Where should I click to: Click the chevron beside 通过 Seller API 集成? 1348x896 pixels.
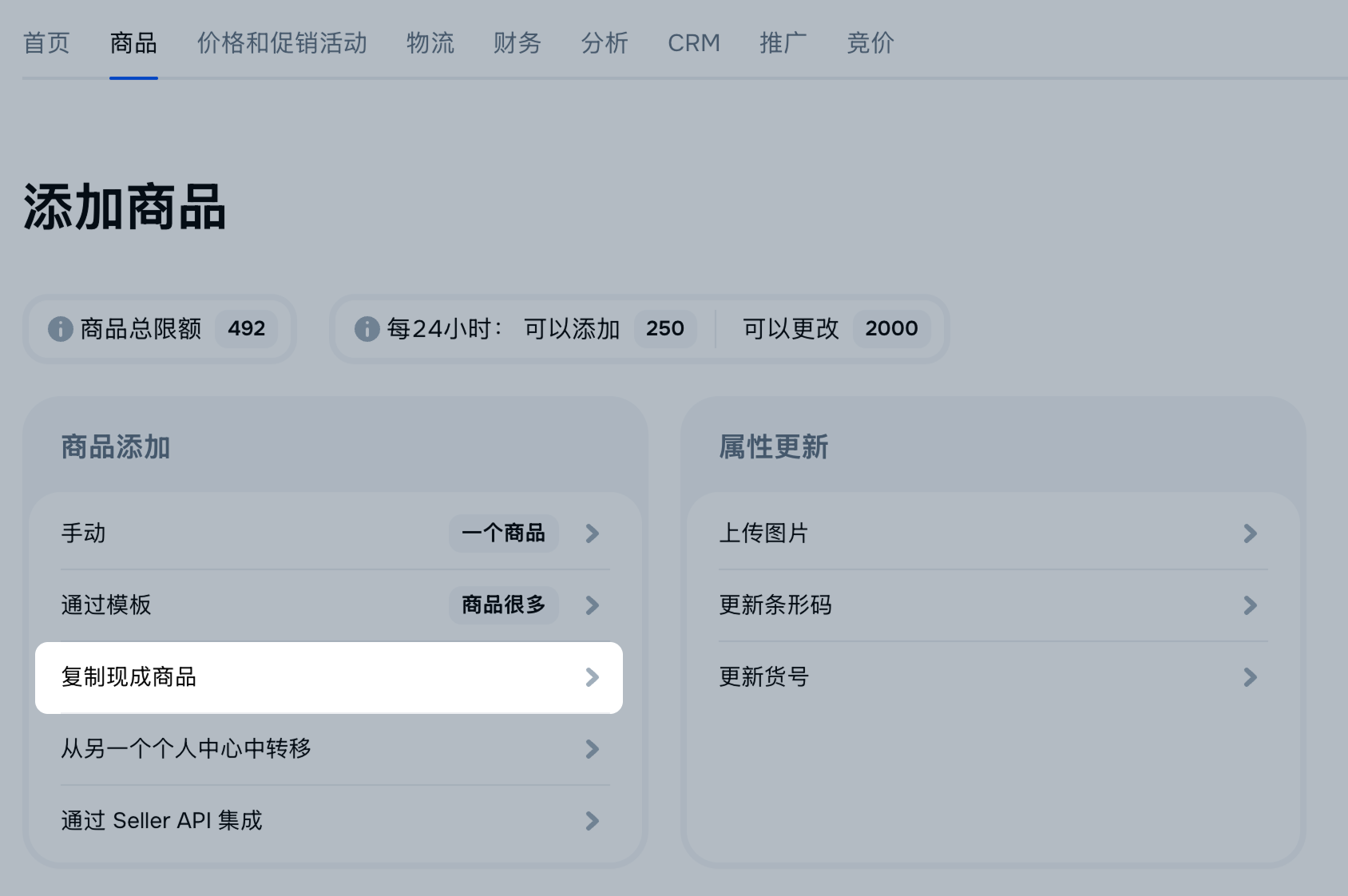coord(592,821)
